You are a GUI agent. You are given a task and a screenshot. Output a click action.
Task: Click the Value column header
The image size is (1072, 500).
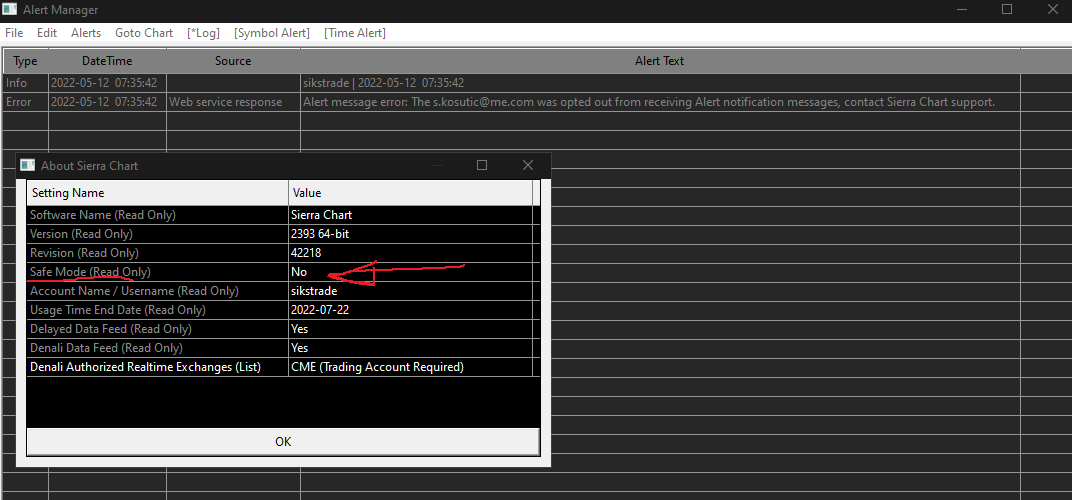point(410,193)
